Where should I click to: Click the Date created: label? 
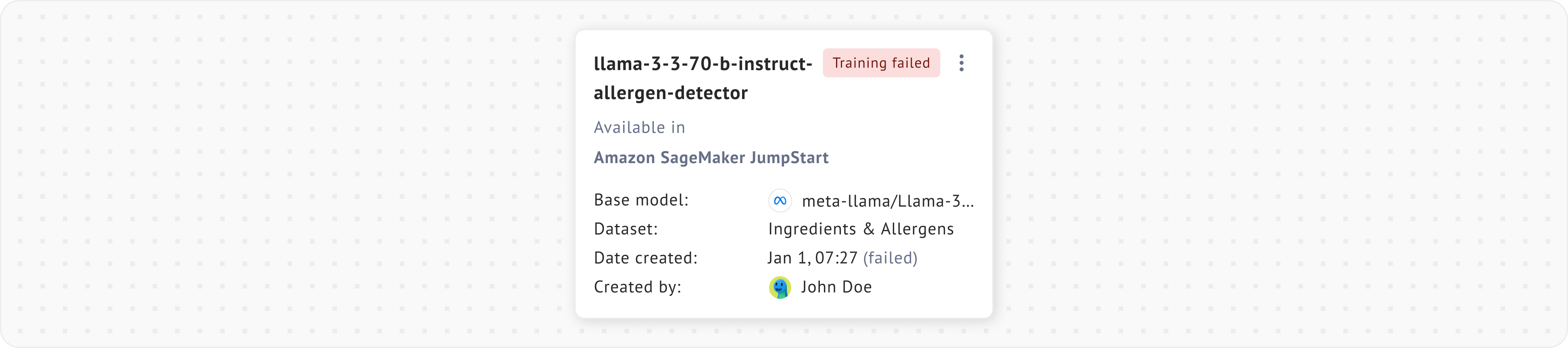tap(645, 258)
